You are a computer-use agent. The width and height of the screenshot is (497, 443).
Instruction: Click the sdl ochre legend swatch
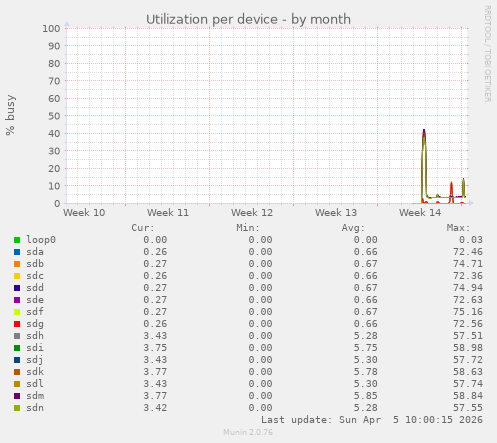click(x=17, y=384)
